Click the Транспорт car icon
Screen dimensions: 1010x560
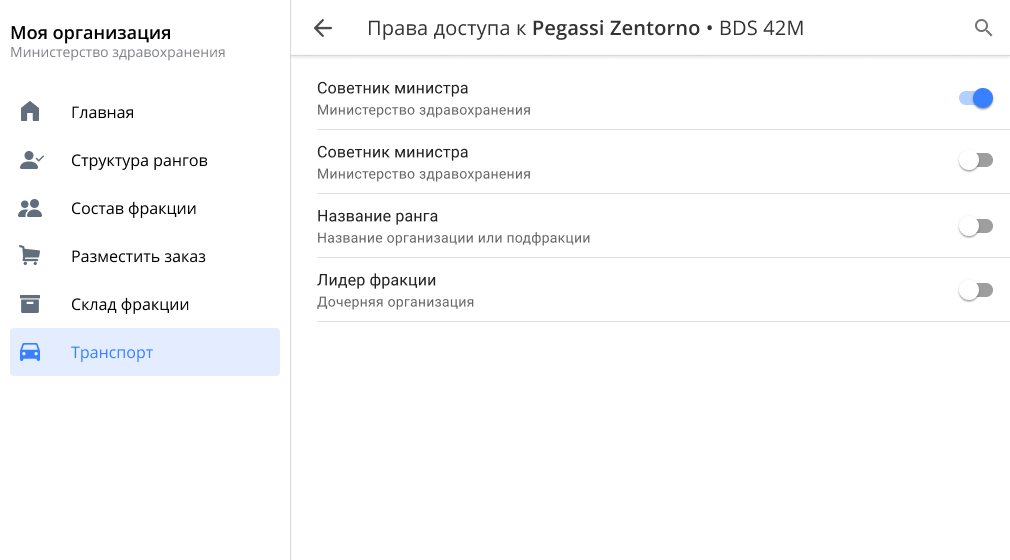(x=30, y=352)
